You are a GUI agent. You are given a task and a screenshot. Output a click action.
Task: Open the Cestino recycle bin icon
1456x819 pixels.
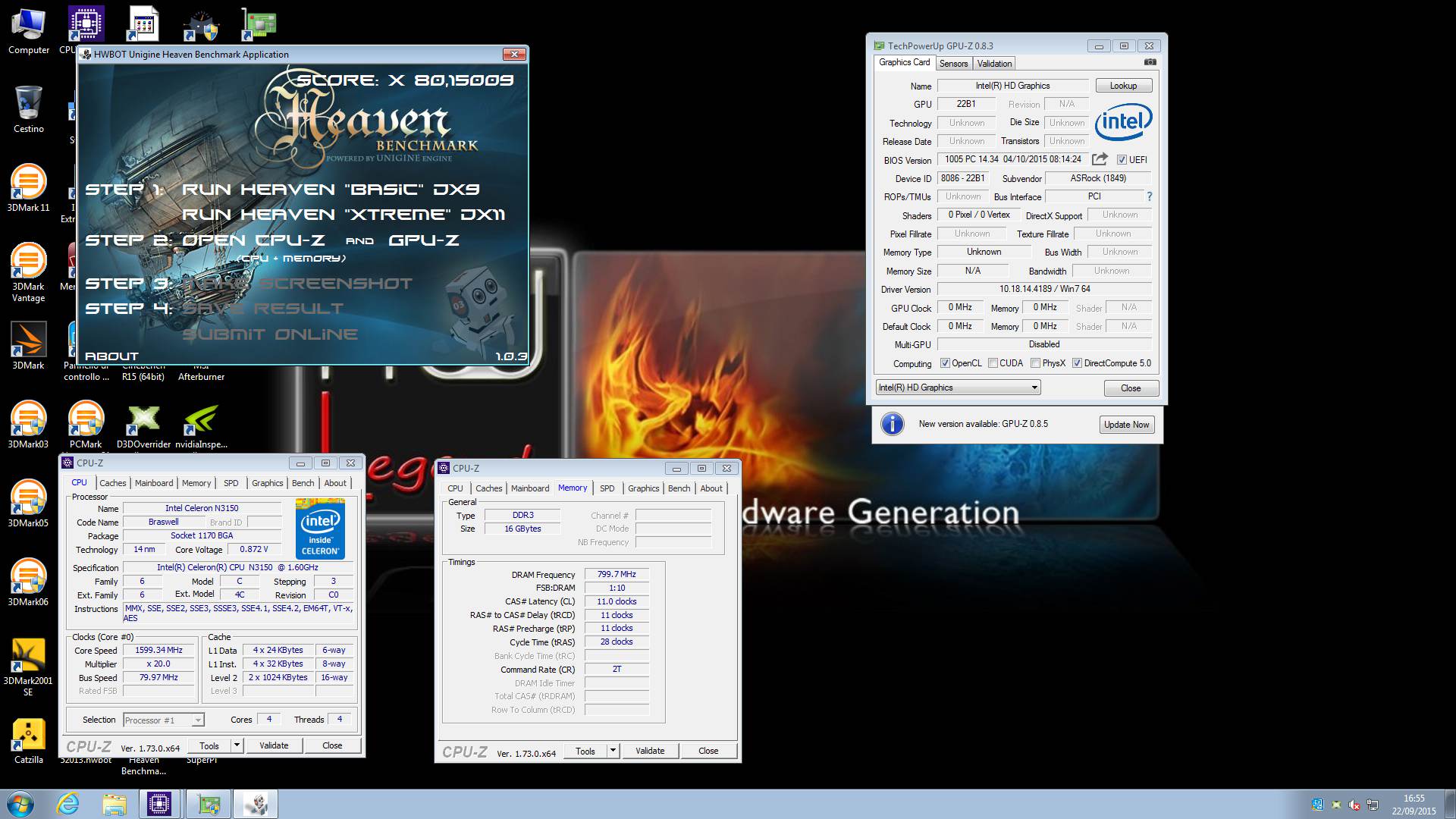pyautogui.click(x=29, y=110)
